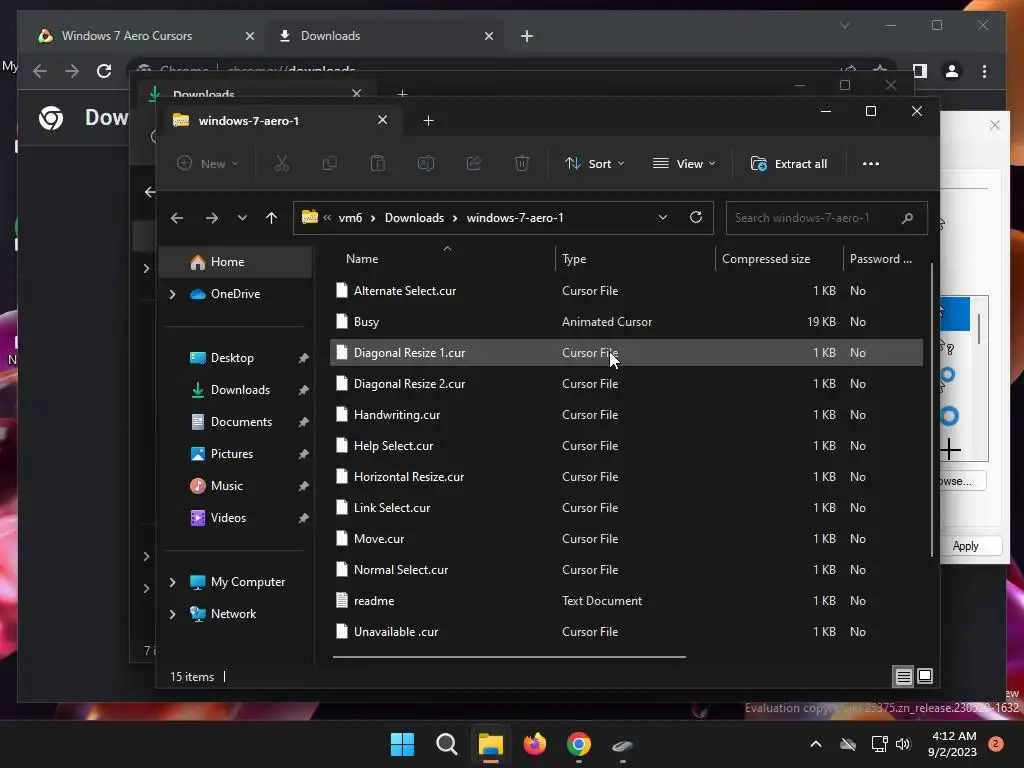Image resolution: width=1024 pixels, height=768 pixels.
Task: Open address bar history dropdown
Action: point(663,217)
